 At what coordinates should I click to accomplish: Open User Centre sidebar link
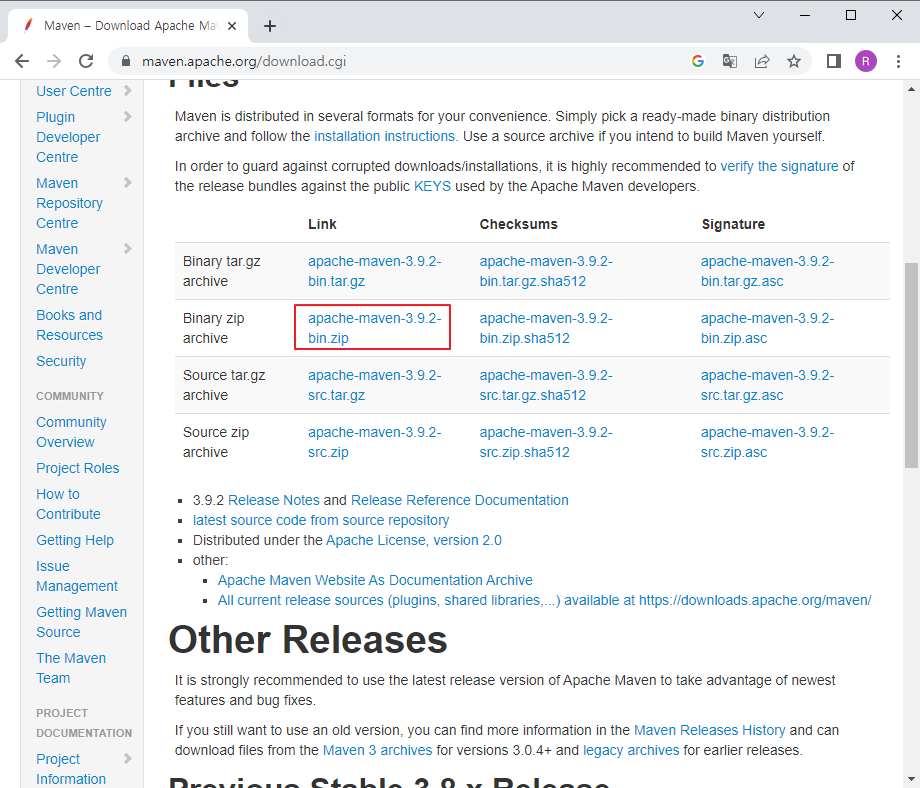tap(74, 91)
